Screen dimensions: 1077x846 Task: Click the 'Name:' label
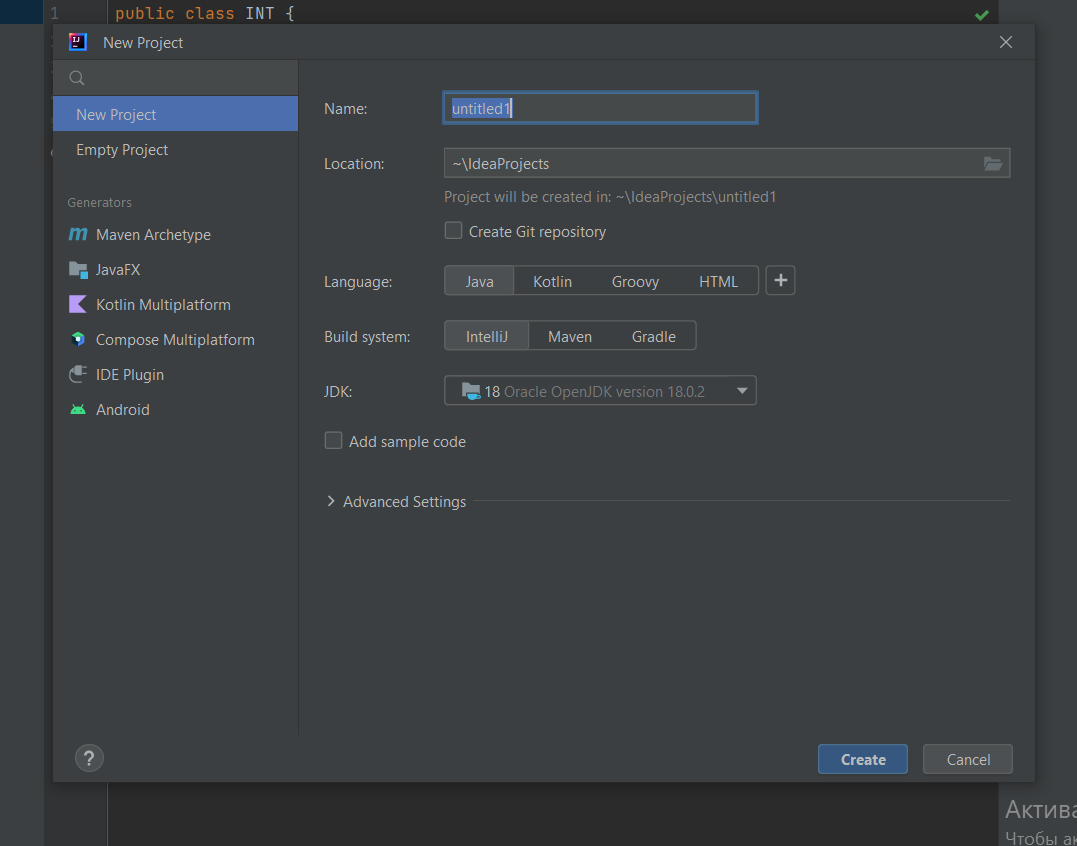point(345,108)
